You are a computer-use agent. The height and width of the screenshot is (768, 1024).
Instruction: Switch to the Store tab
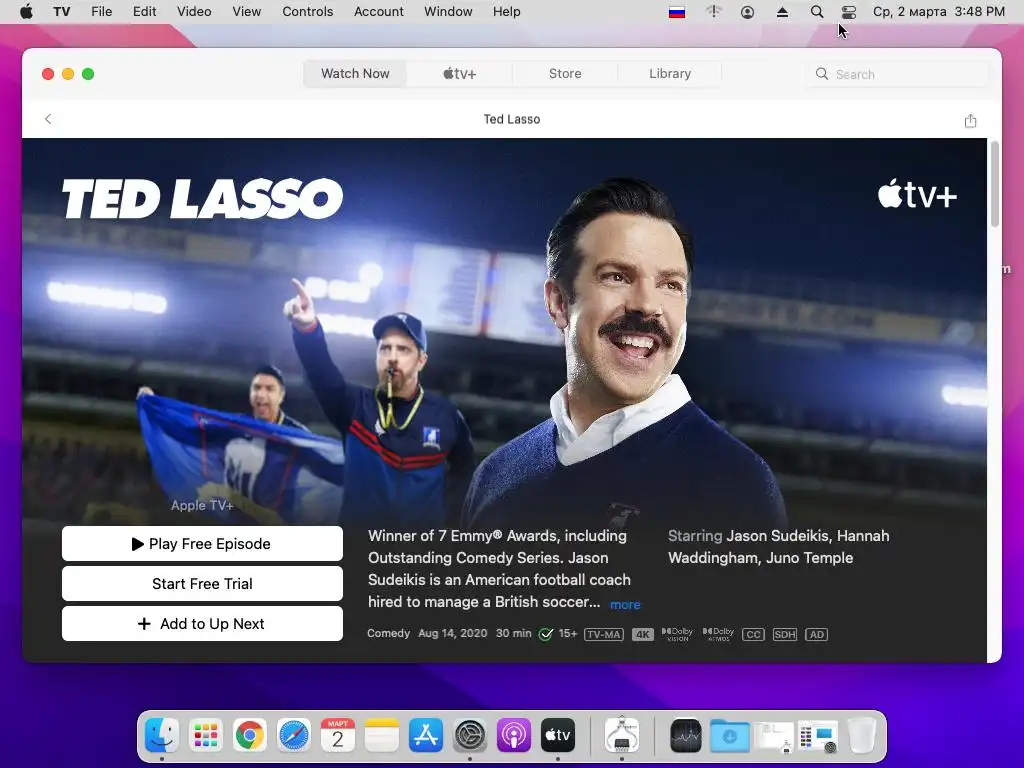coord(565,74)
